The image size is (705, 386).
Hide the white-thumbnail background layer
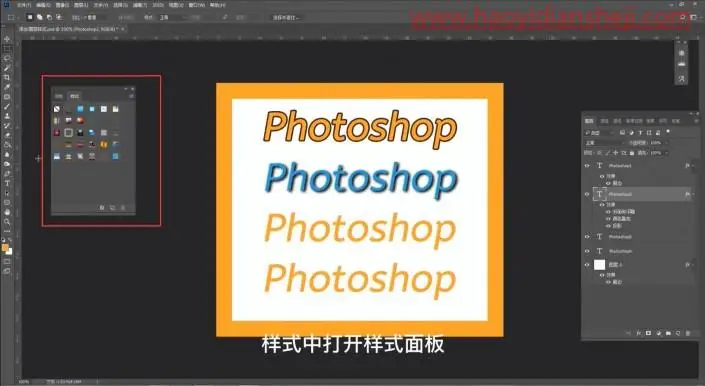pyautogui.click(x=587, y=265)
